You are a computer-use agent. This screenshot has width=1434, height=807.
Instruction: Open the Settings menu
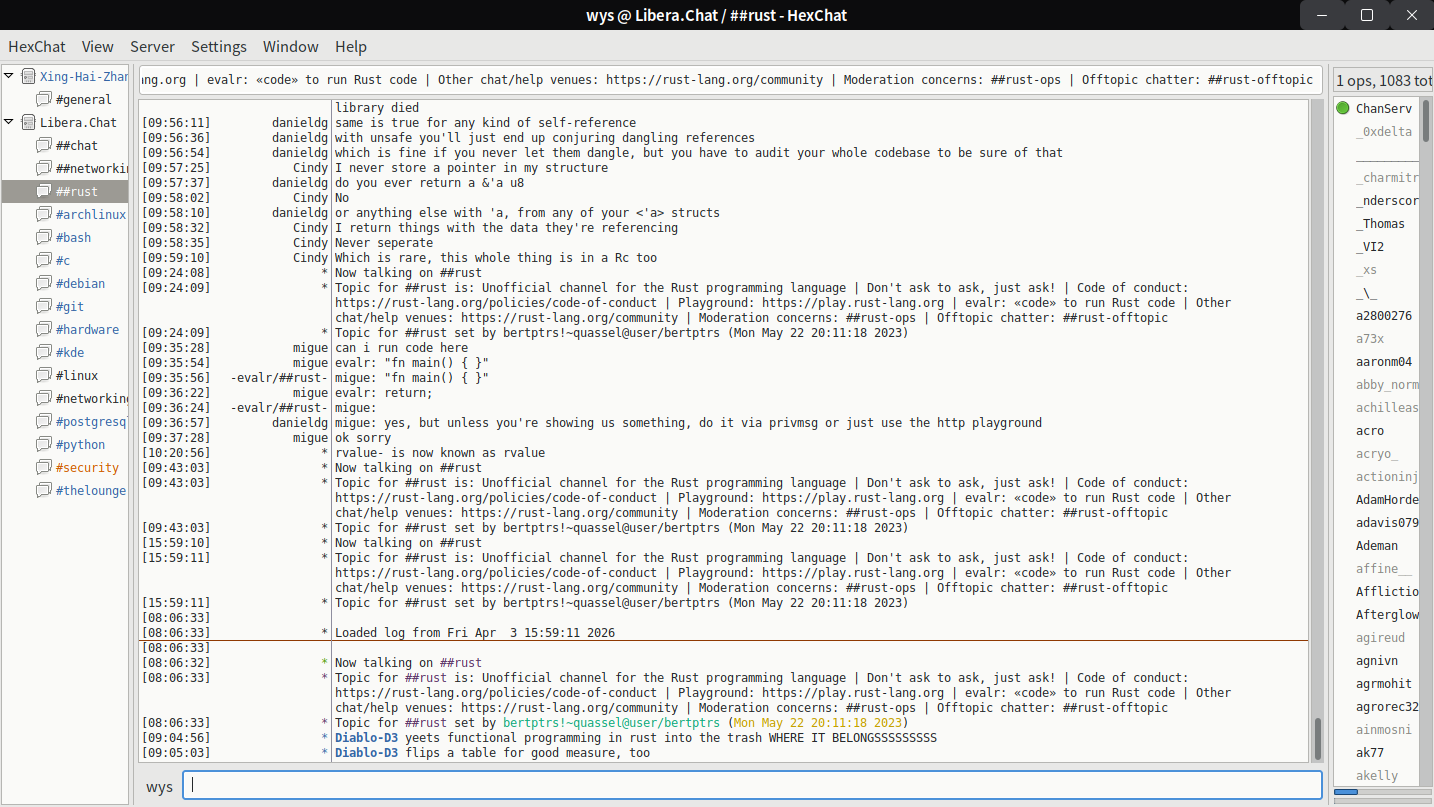[x=219, y=46]
